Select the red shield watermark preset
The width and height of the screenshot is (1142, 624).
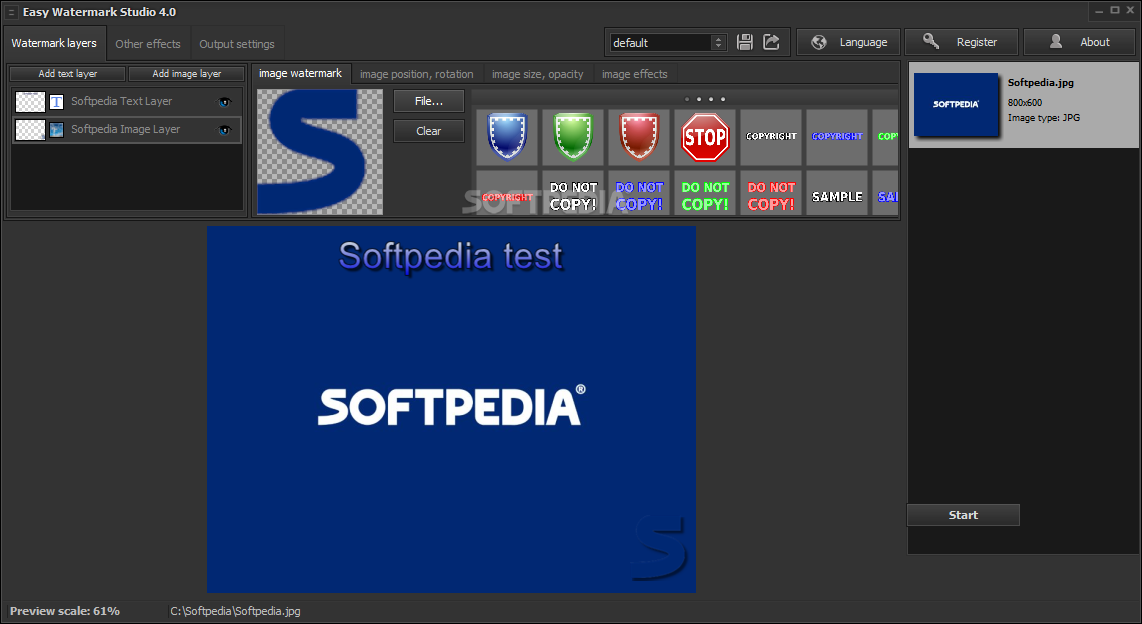click(639, 137)
